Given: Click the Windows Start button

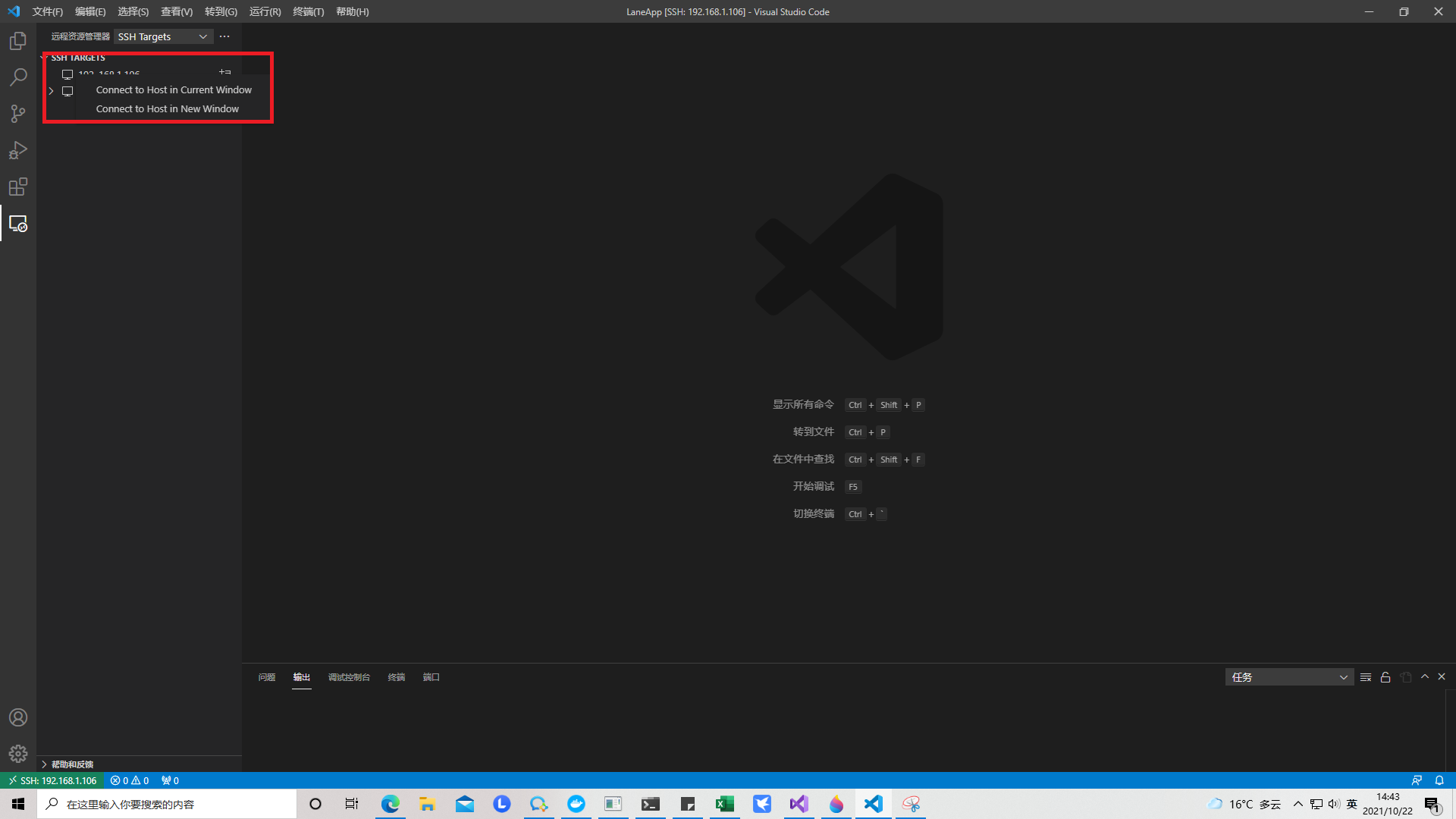Looking at the screenshot, I should click(18, 804).
